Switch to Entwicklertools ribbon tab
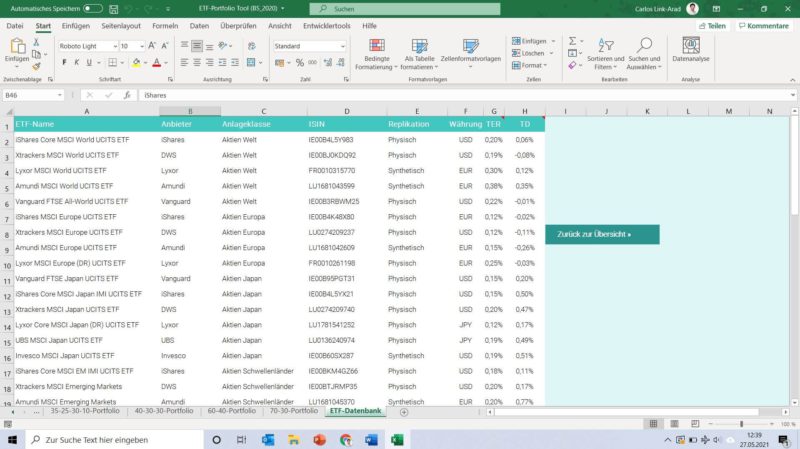 point(327,26)
